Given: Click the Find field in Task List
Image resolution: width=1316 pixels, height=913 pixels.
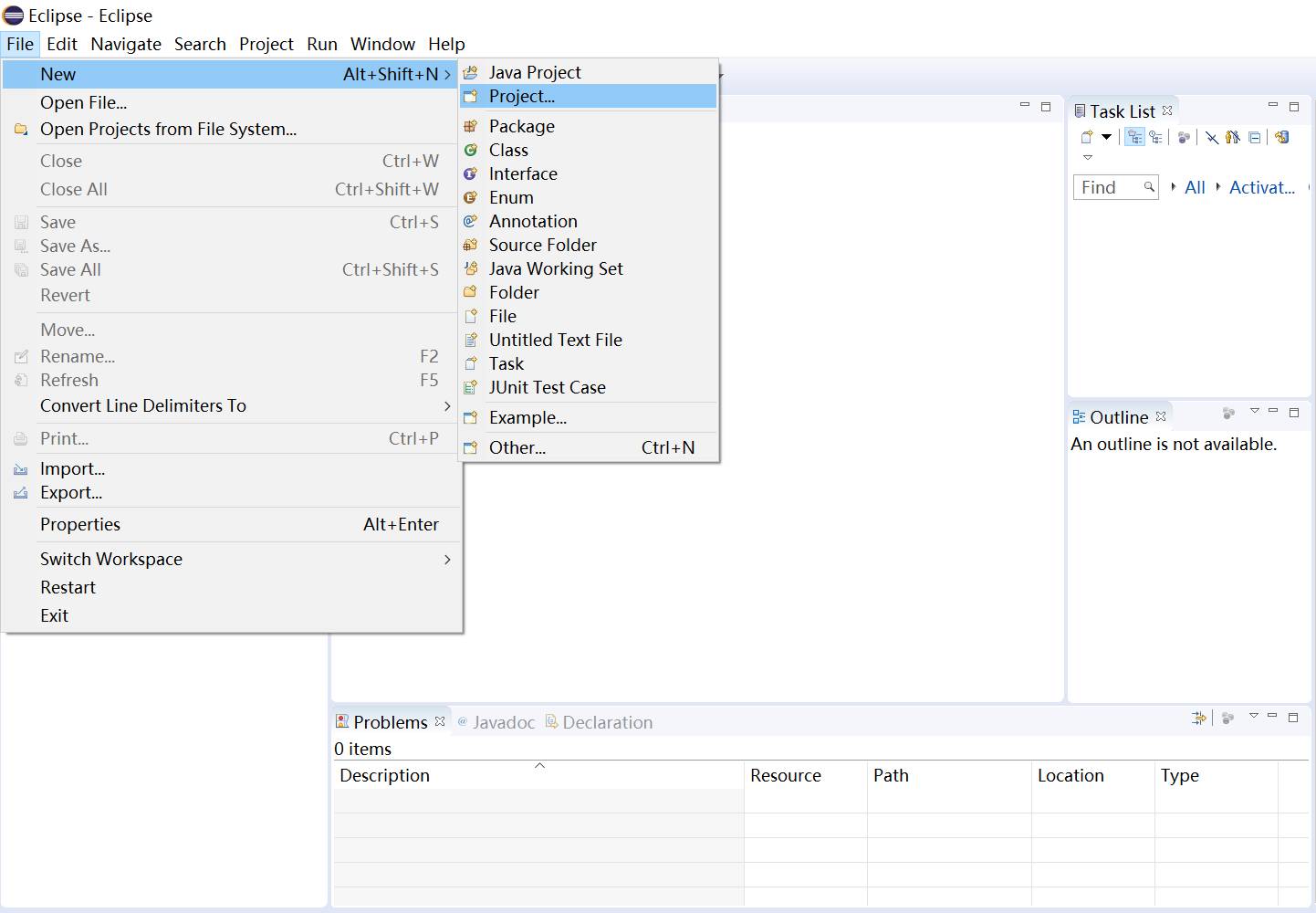Looking at the screenshot, I should (x=1115, y=187).
